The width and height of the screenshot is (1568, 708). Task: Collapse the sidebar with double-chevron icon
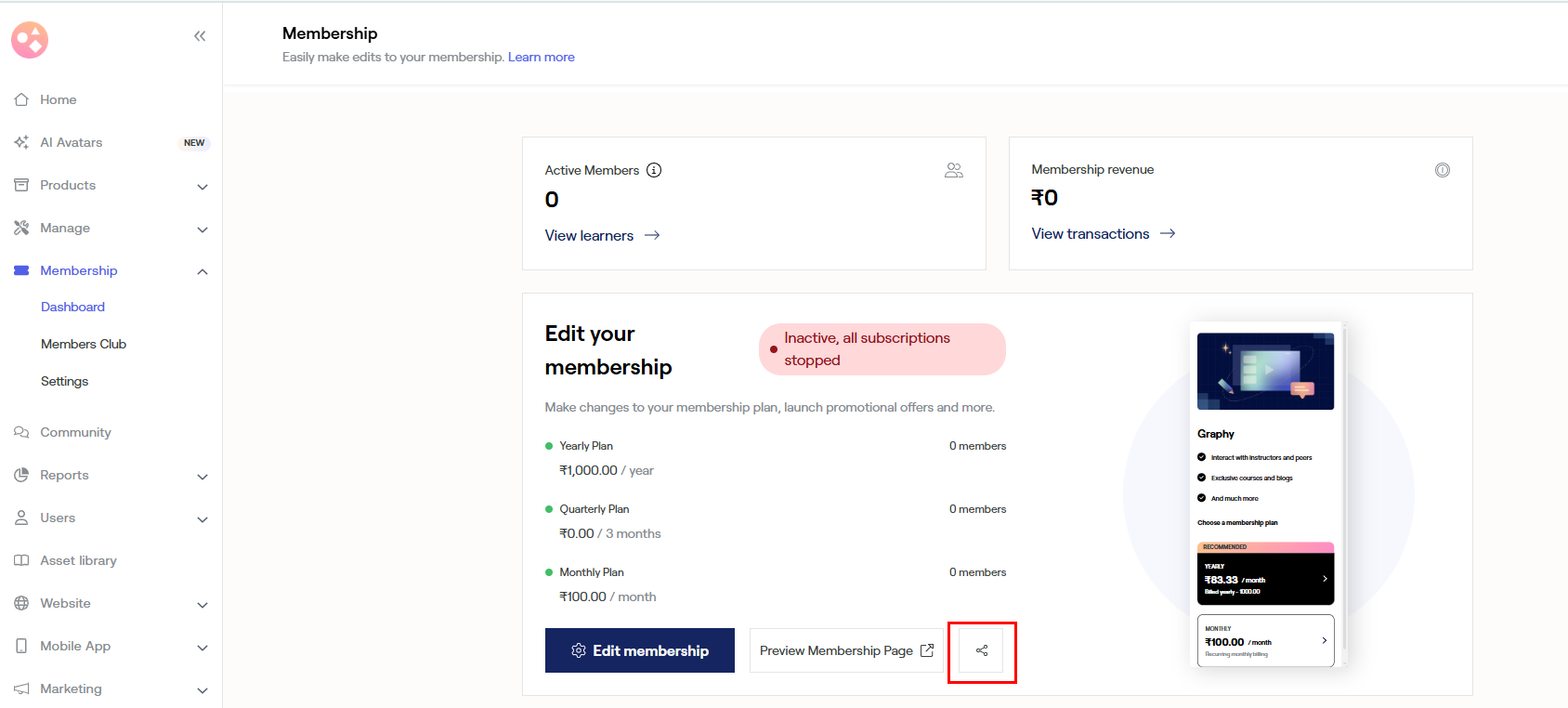200,36
